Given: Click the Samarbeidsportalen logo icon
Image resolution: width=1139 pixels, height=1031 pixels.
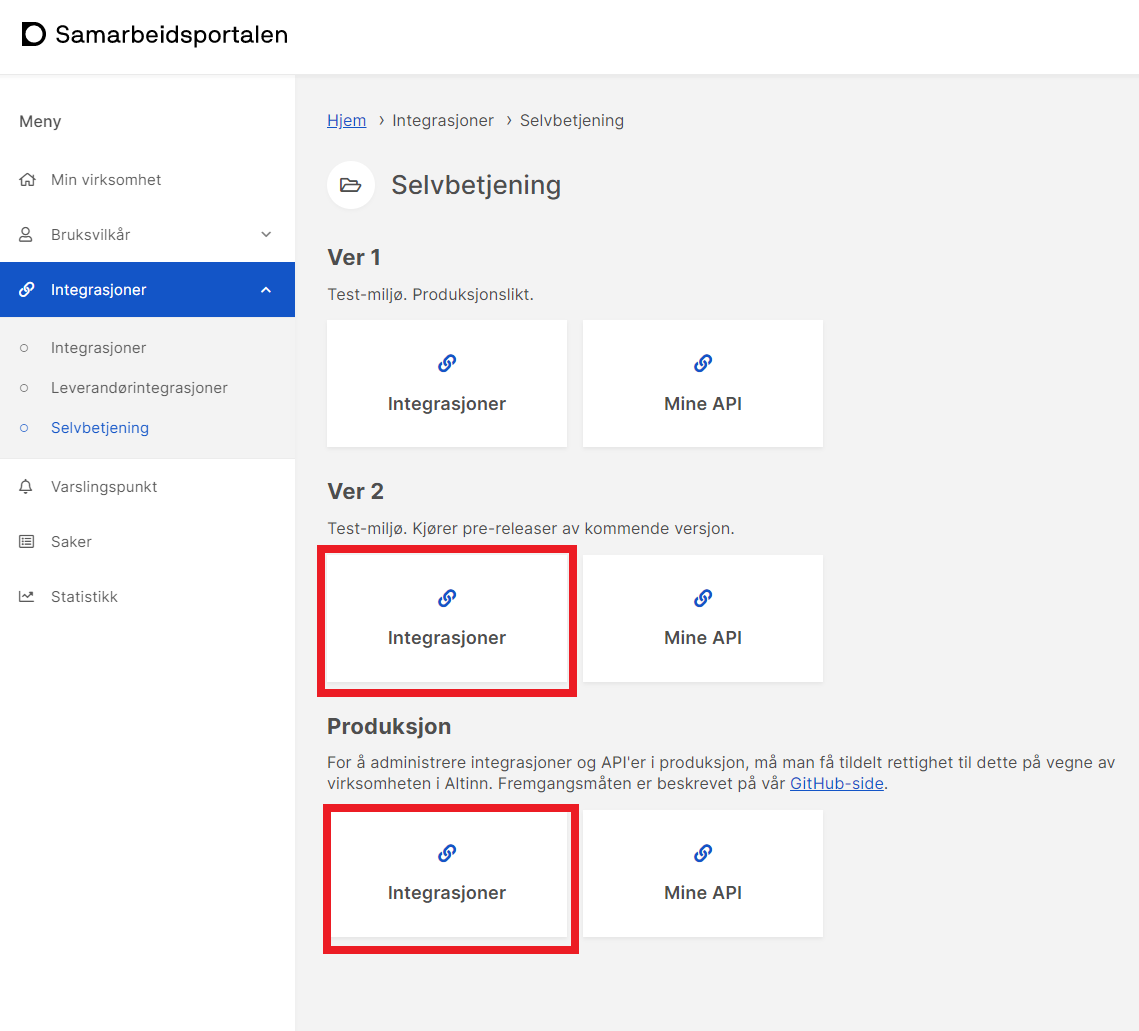Looking at the screenshot, I should 33,34.
